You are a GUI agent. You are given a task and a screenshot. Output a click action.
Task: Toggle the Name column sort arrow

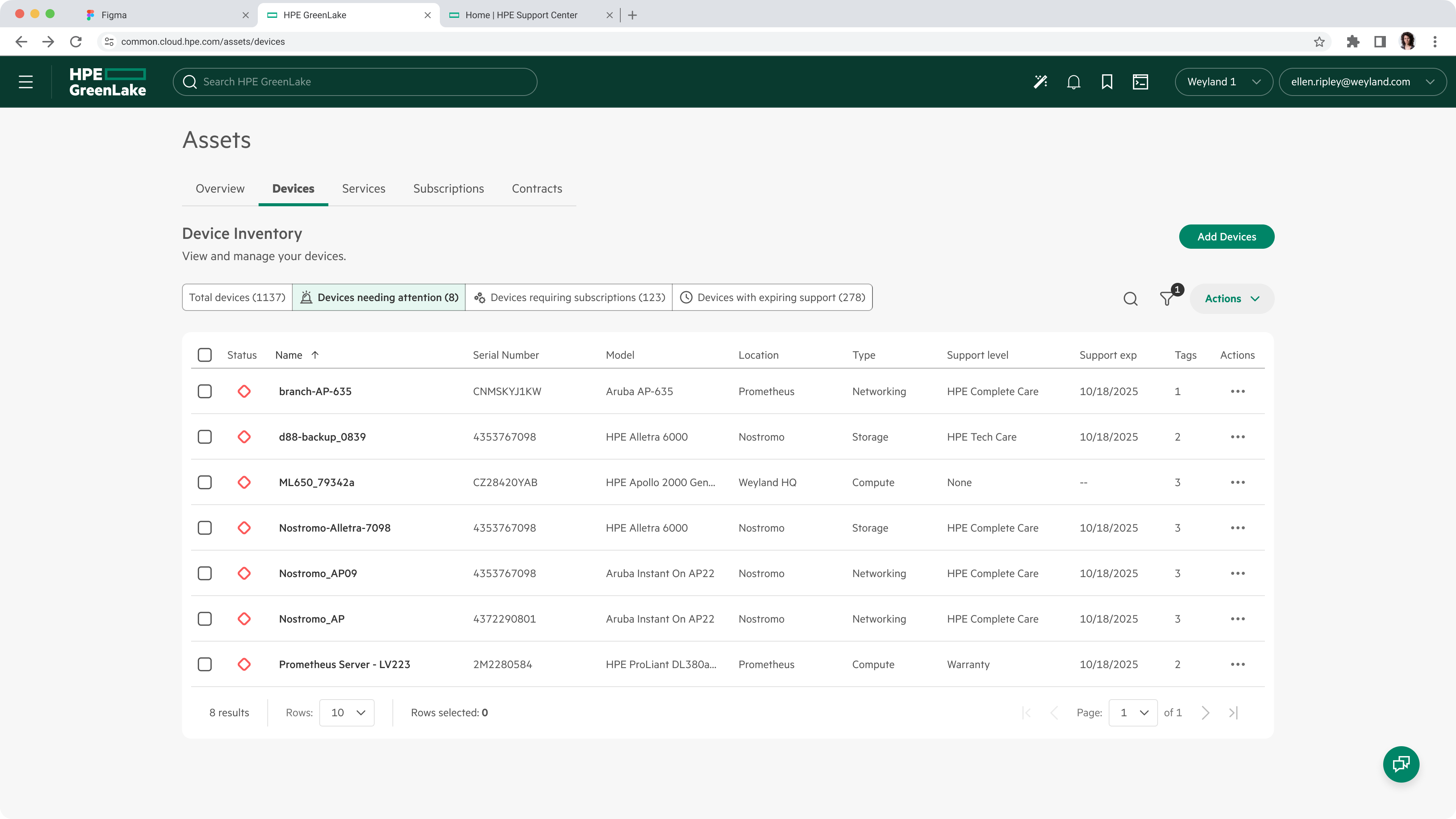315,355
